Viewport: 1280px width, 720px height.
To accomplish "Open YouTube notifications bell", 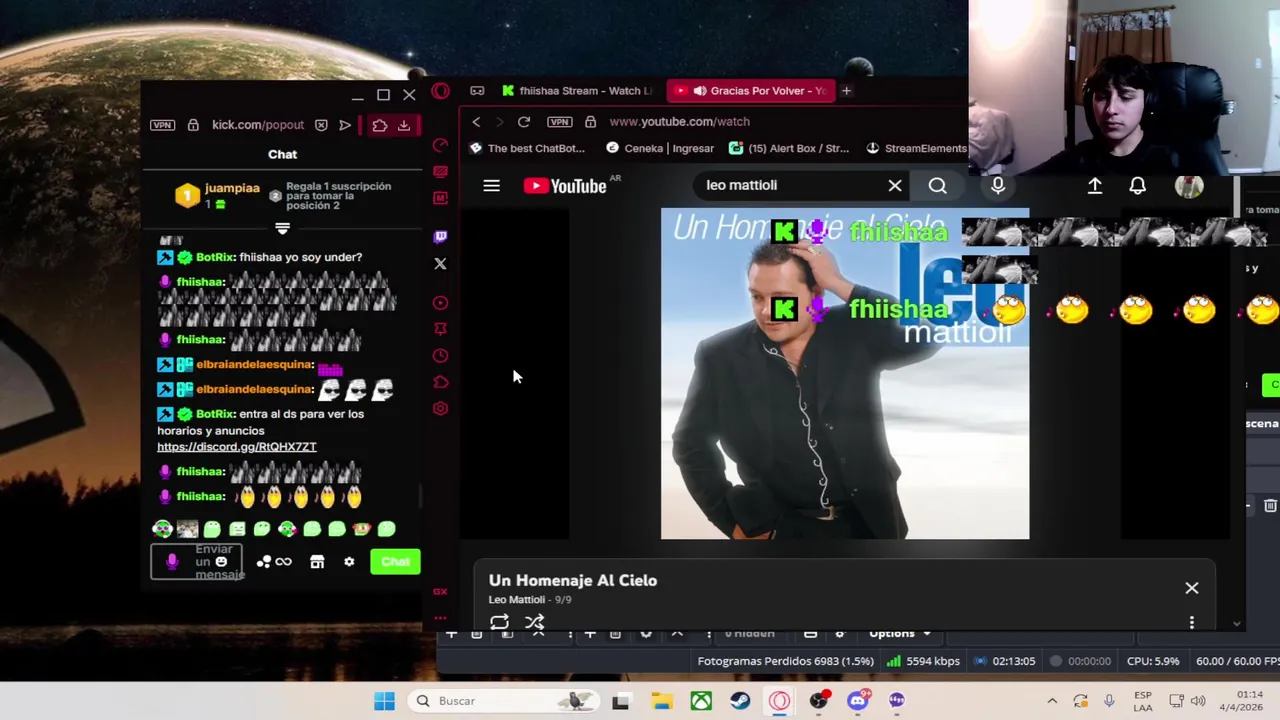I will click(x=1138, y=186).
